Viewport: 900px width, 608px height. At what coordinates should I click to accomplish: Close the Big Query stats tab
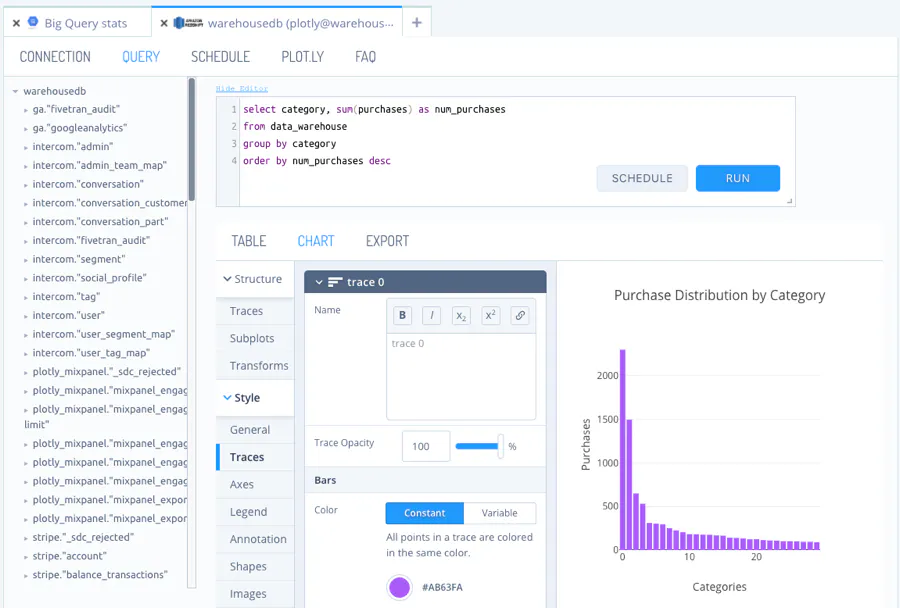click(16, 23)
